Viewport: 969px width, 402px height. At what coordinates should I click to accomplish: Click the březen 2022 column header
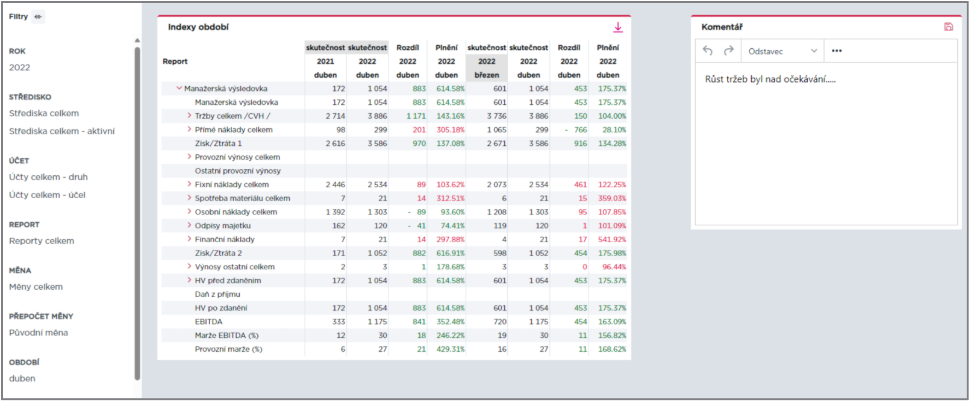486,68
